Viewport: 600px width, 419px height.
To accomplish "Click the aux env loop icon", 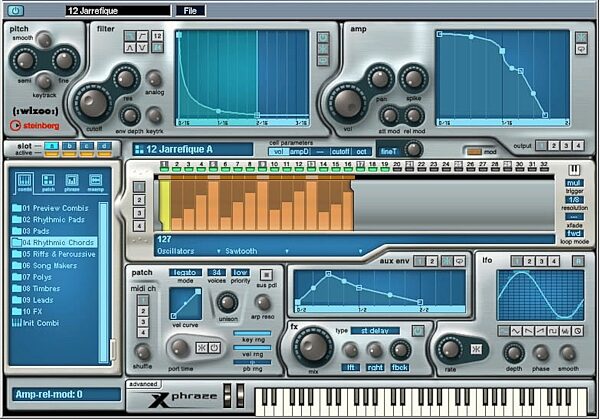I will coord(460,261).
